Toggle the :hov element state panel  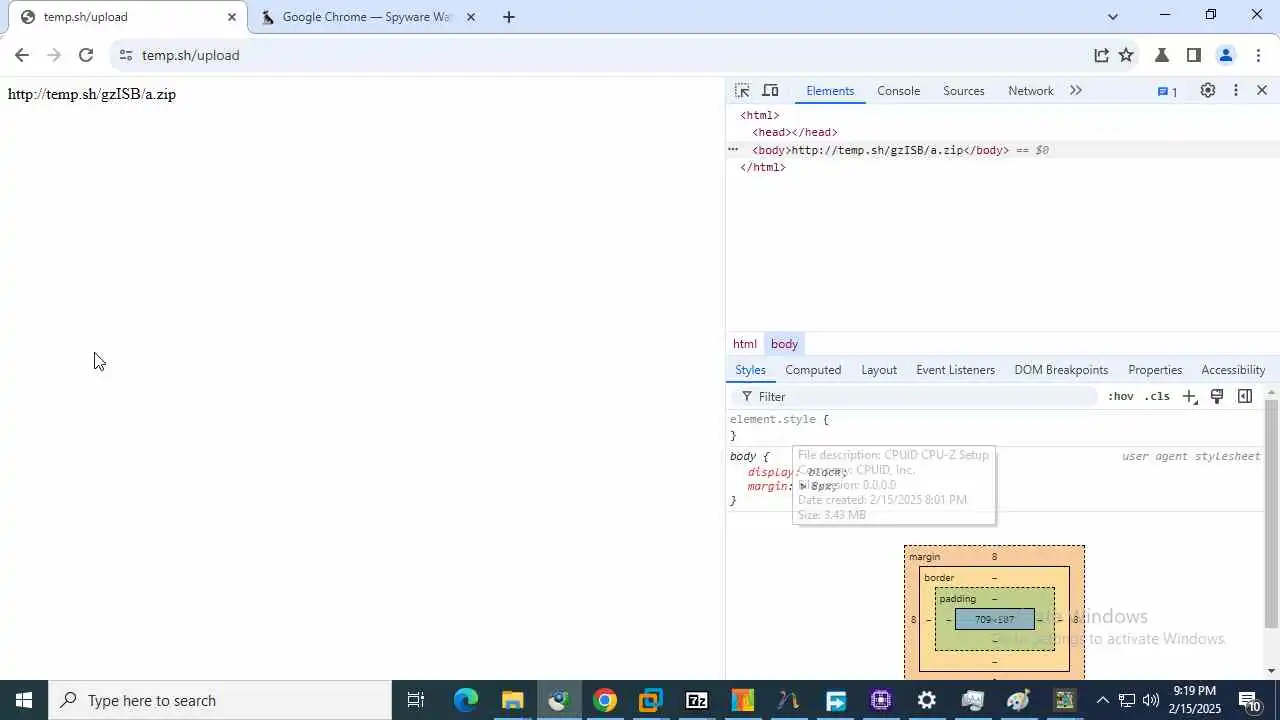[x=1120, y=397]
